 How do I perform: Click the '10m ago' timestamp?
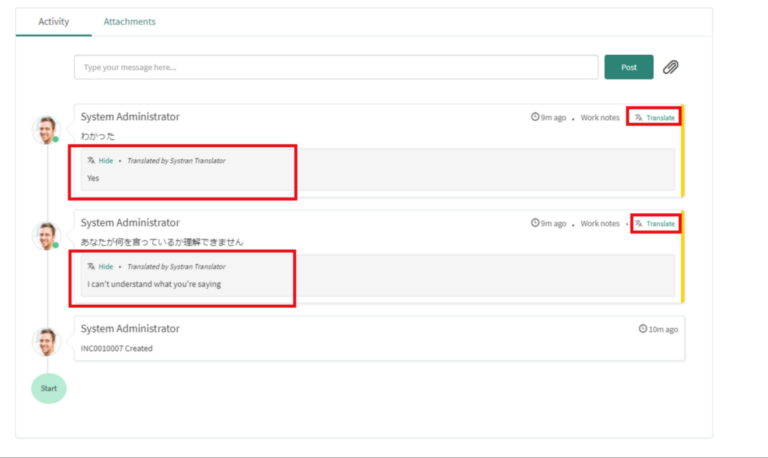[663, 329]
